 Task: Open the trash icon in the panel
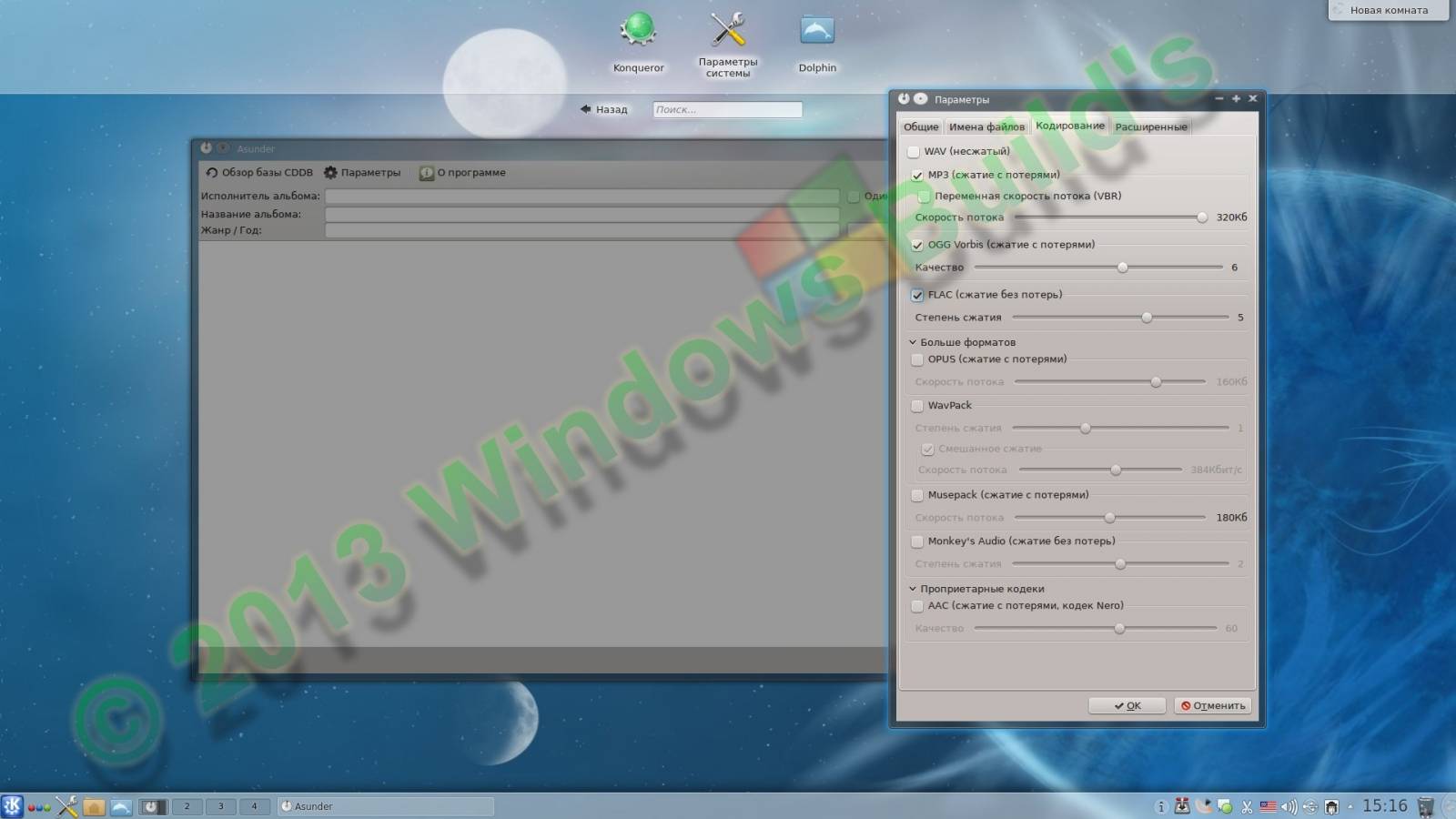[1426, 806]
